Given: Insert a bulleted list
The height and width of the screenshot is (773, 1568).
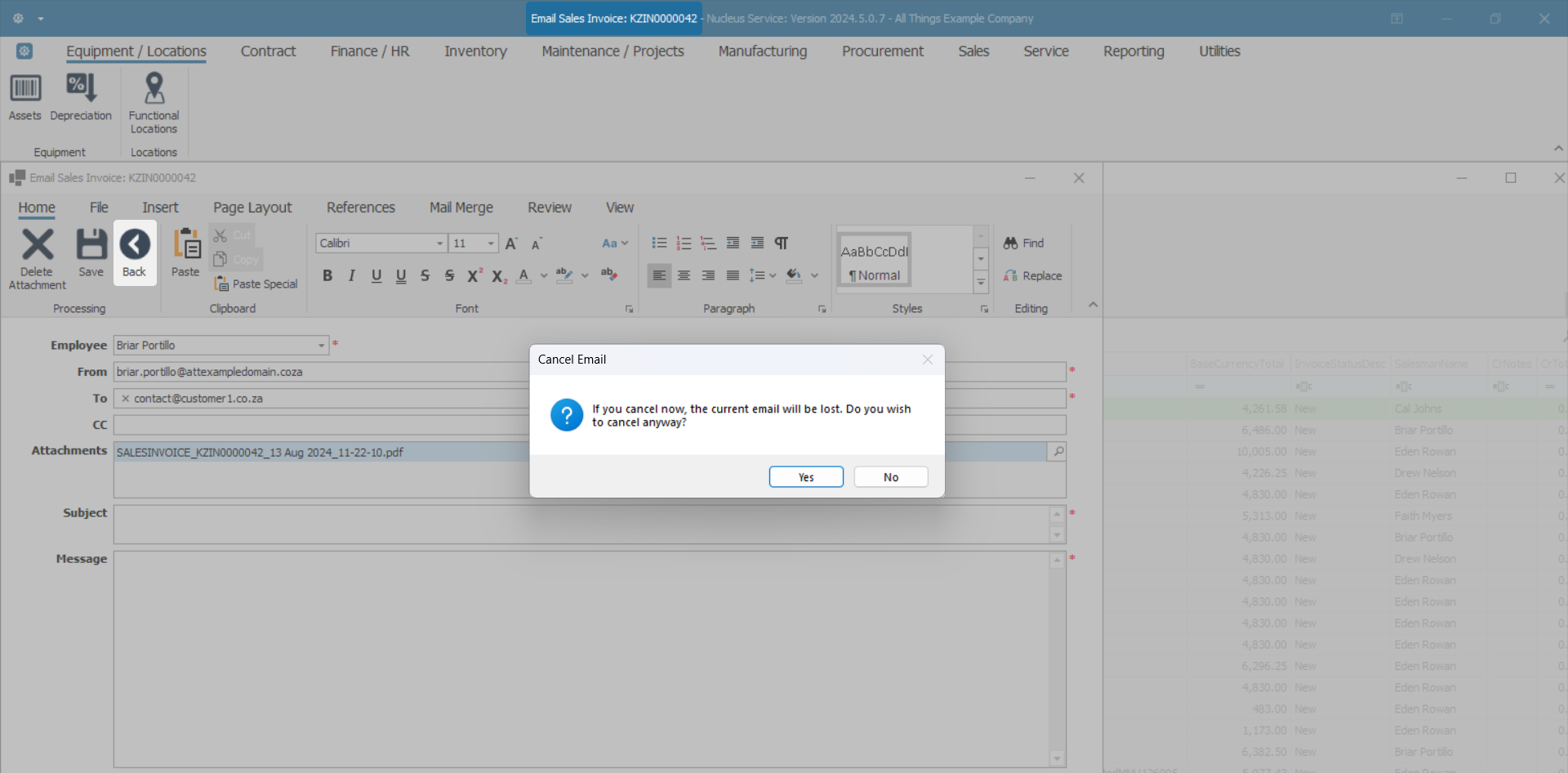Looking at the screenshot, I should (x=659, y=244).
